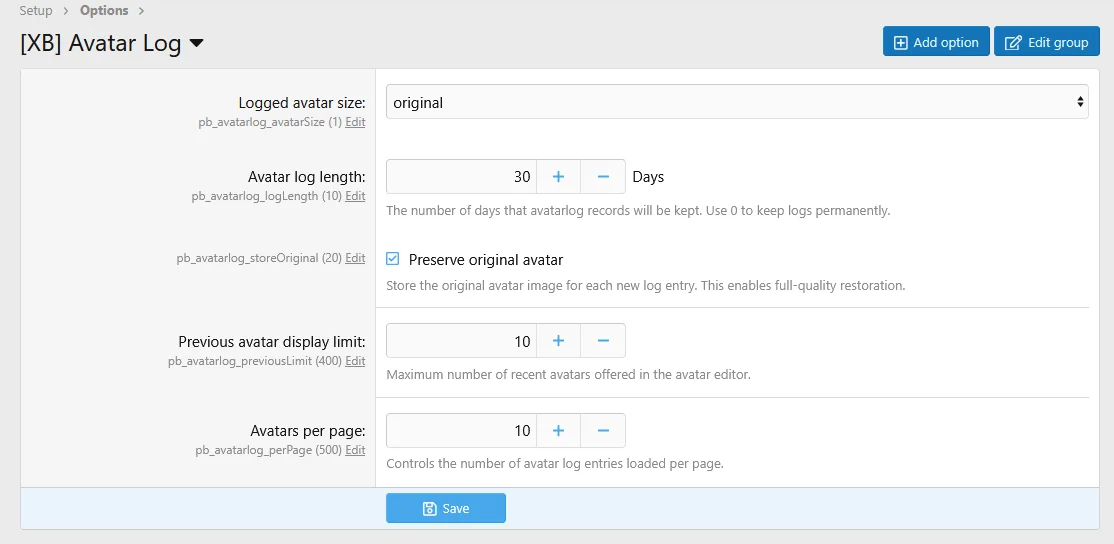Screen dimensions: 1114x544
Task: Click the Previous avatar display limit label
Action: tap(272, 342)
